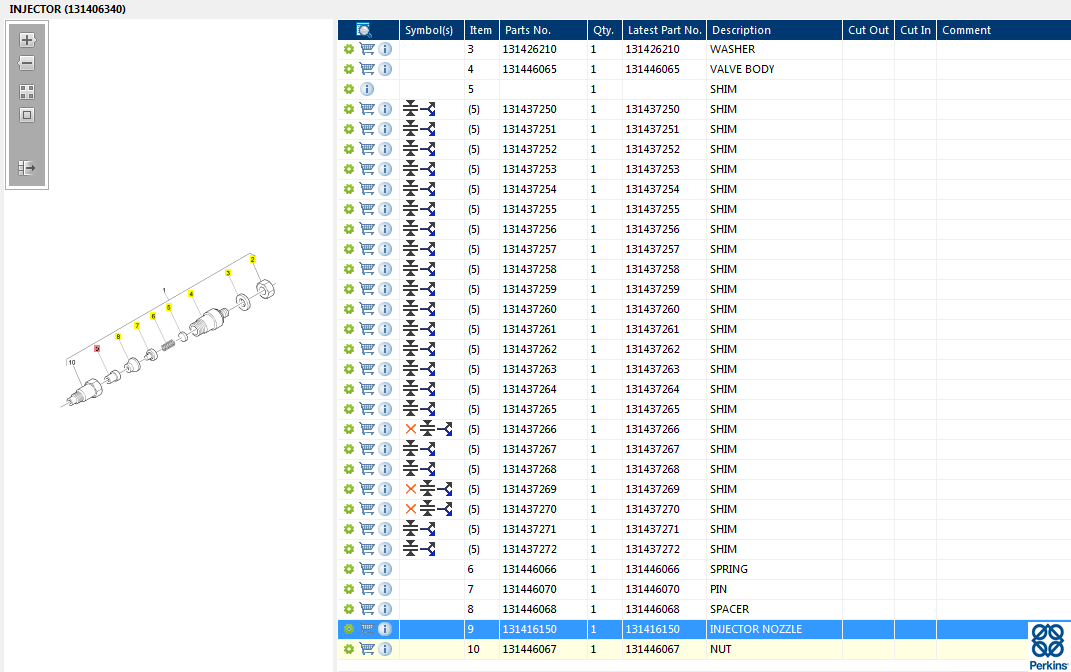Click the symbols icon on SHIM 131437270
Image resolution: width=1071 pixels, height=672 pixels.
[x=436, y=509]
